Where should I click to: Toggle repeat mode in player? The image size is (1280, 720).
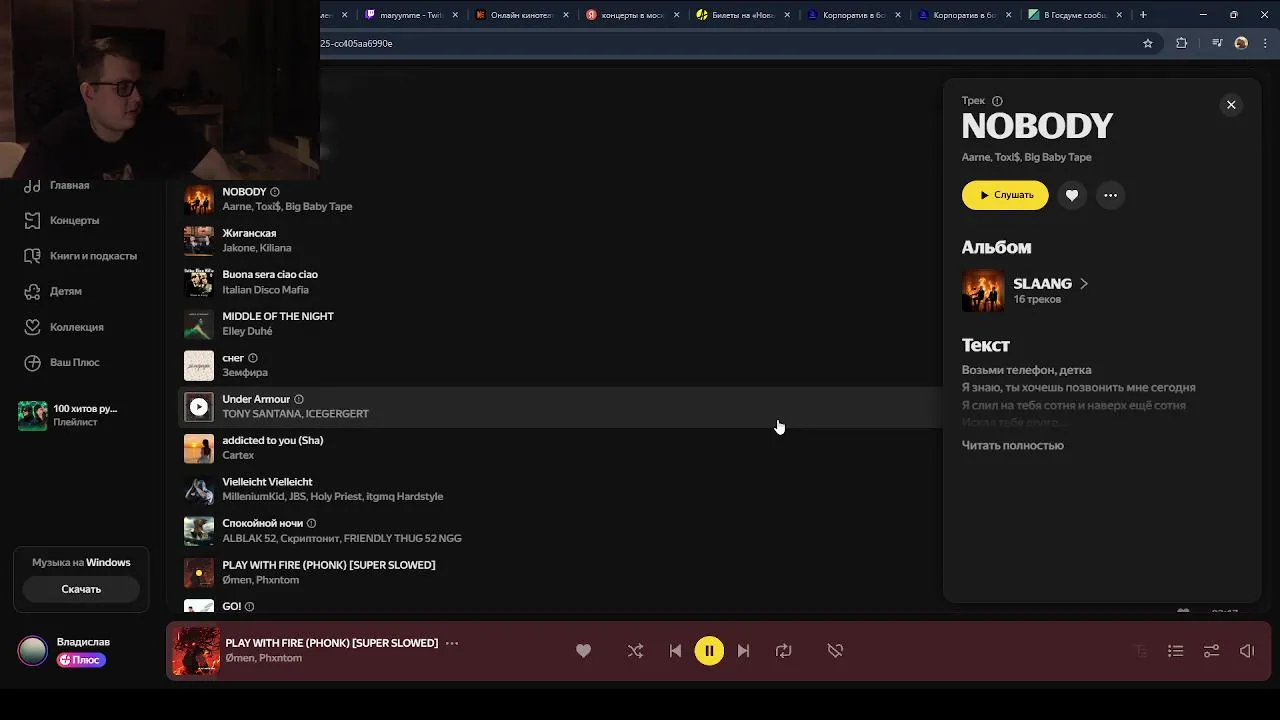coord(784,651)
